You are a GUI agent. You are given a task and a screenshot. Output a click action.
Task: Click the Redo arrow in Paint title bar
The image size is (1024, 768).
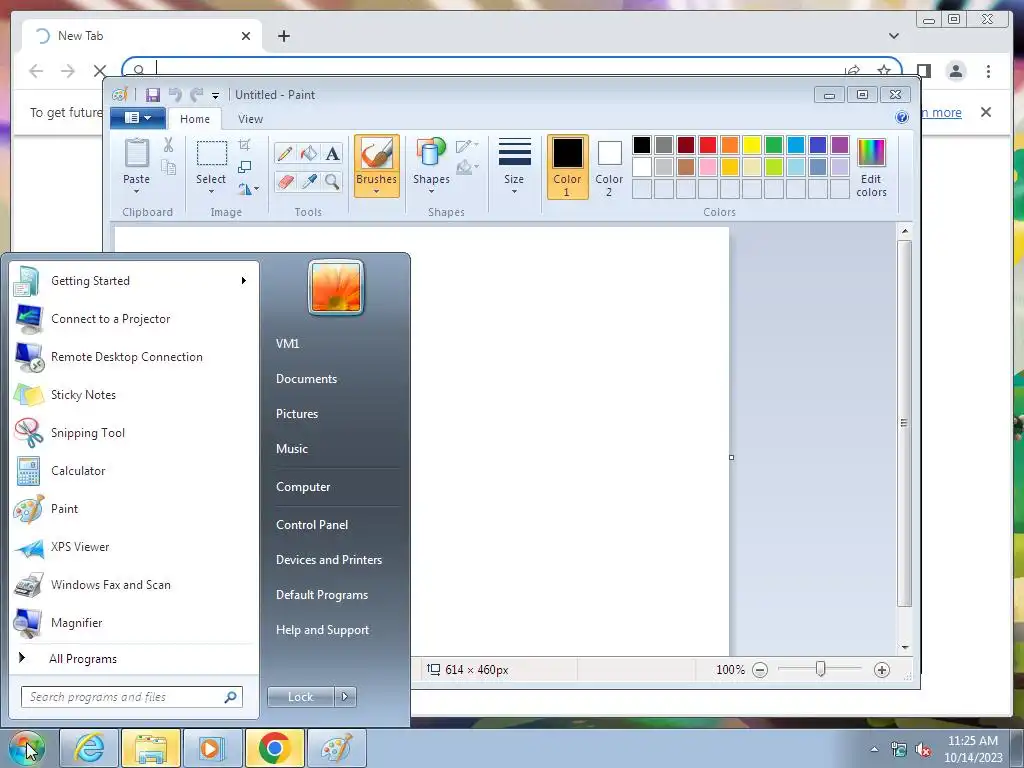[x=196, y=95]
